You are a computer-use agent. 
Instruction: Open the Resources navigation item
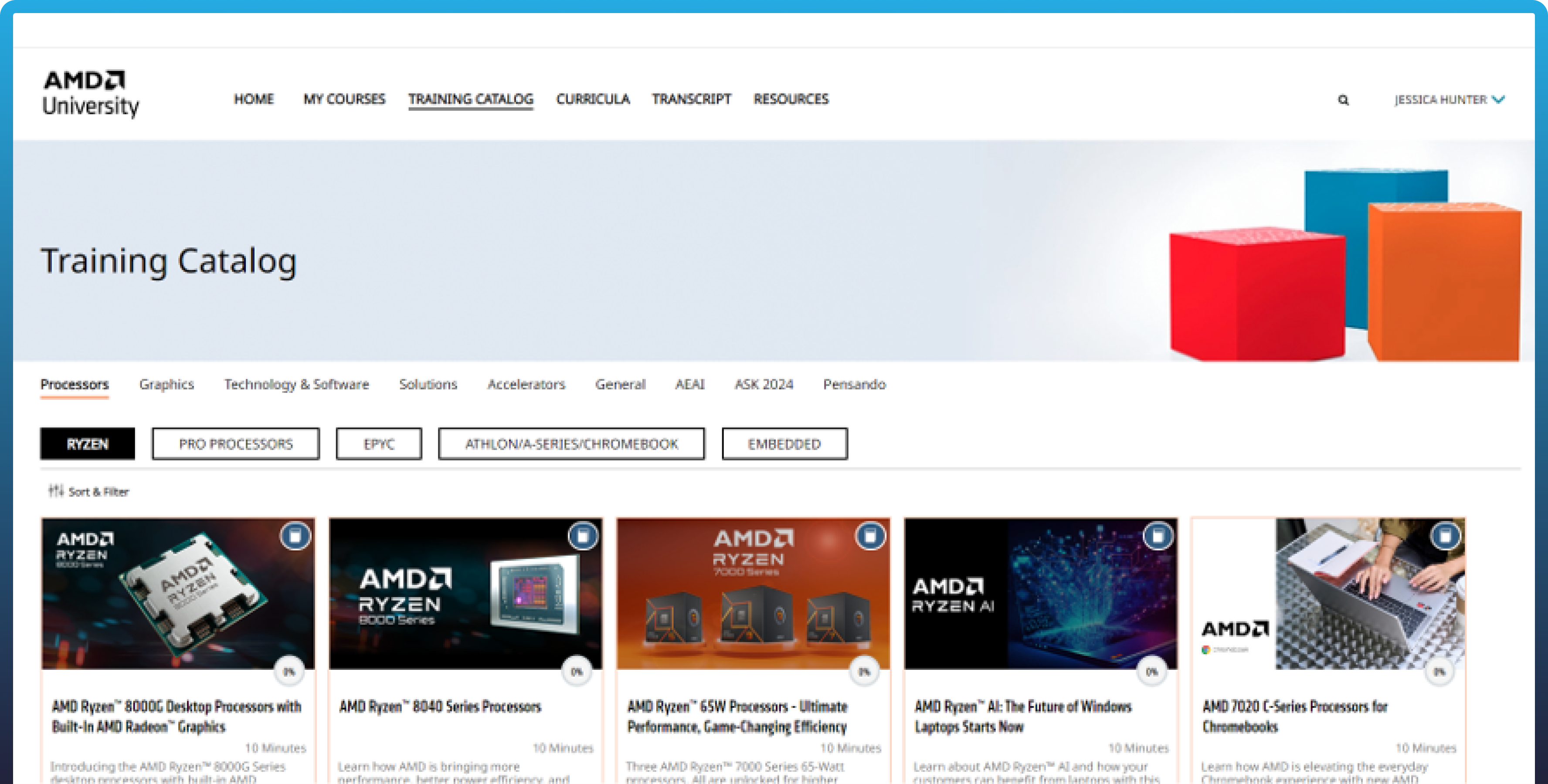[x=791, y=99]
